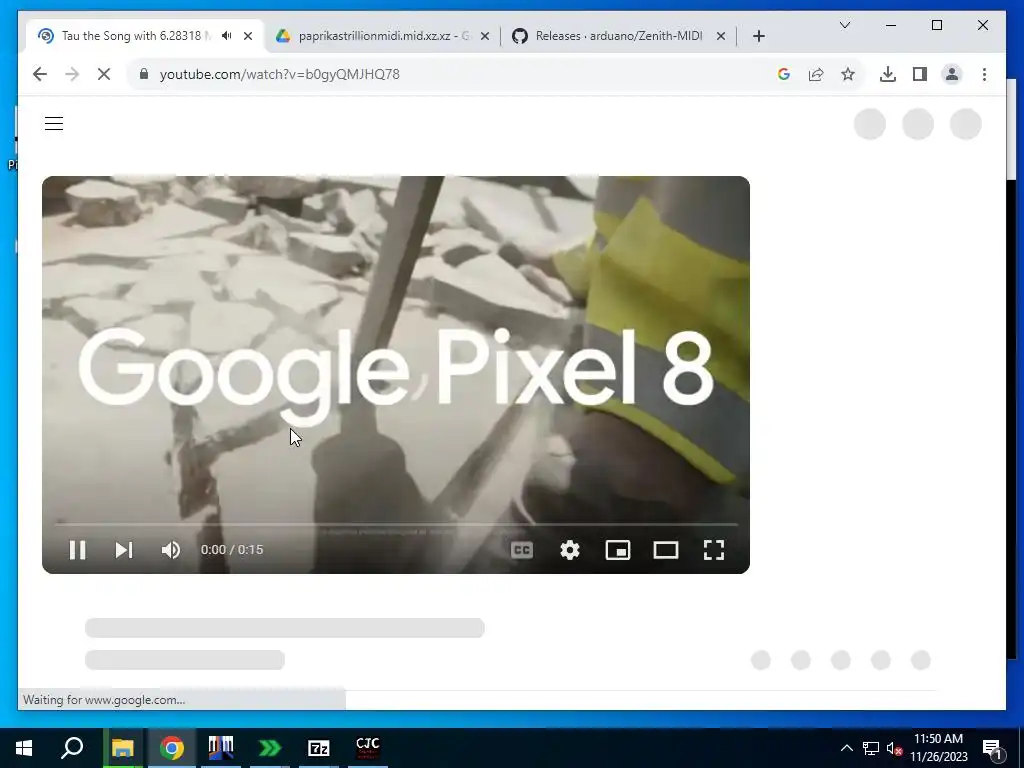Open a new tab
Viewport: 1024px width, 768px height.
point(758,36)
